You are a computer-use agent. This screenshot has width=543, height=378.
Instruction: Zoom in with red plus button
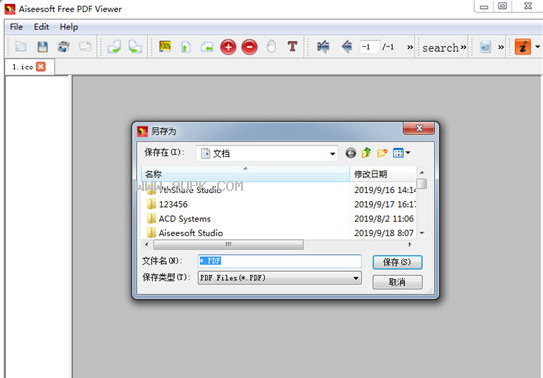(228, 47)
